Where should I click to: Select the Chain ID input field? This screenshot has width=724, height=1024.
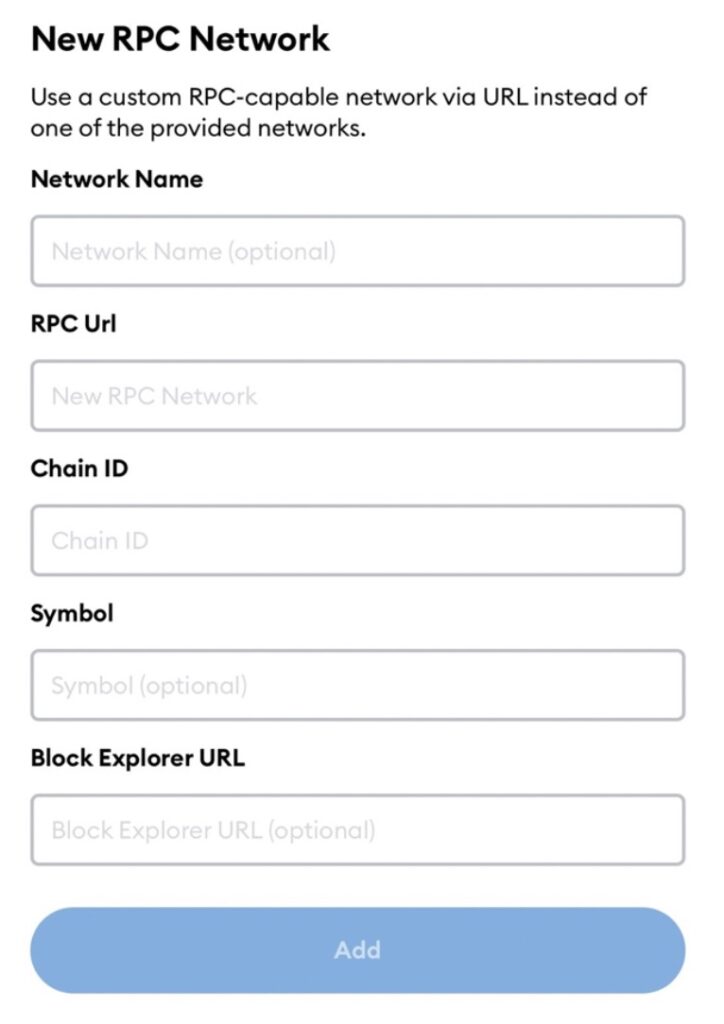point(358,540)
